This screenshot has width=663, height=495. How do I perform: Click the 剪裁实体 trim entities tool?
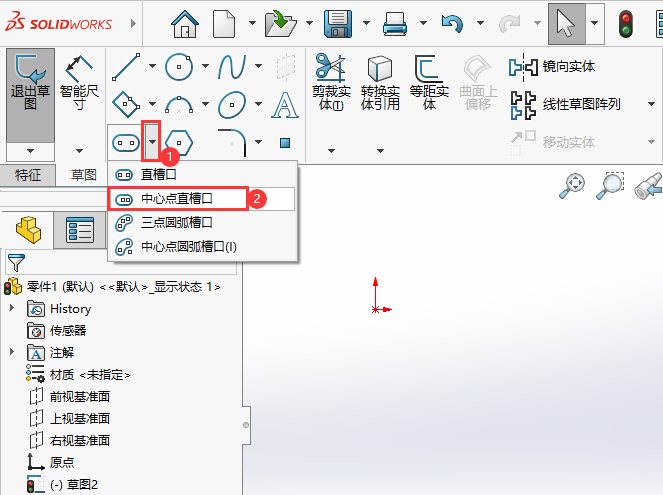tap(331, 82)
